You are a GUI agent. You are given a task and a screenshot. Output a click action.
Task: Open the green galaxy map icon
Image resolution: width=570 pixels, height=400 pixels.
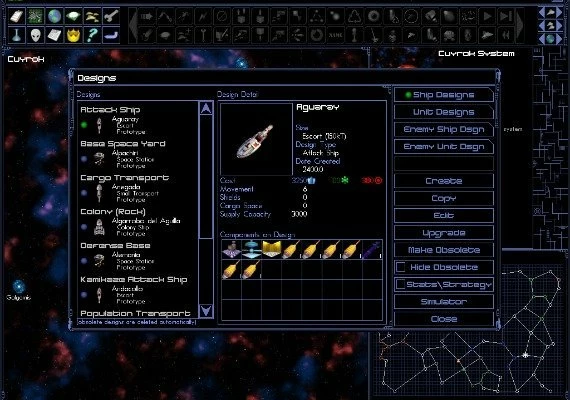pos(36,16)
